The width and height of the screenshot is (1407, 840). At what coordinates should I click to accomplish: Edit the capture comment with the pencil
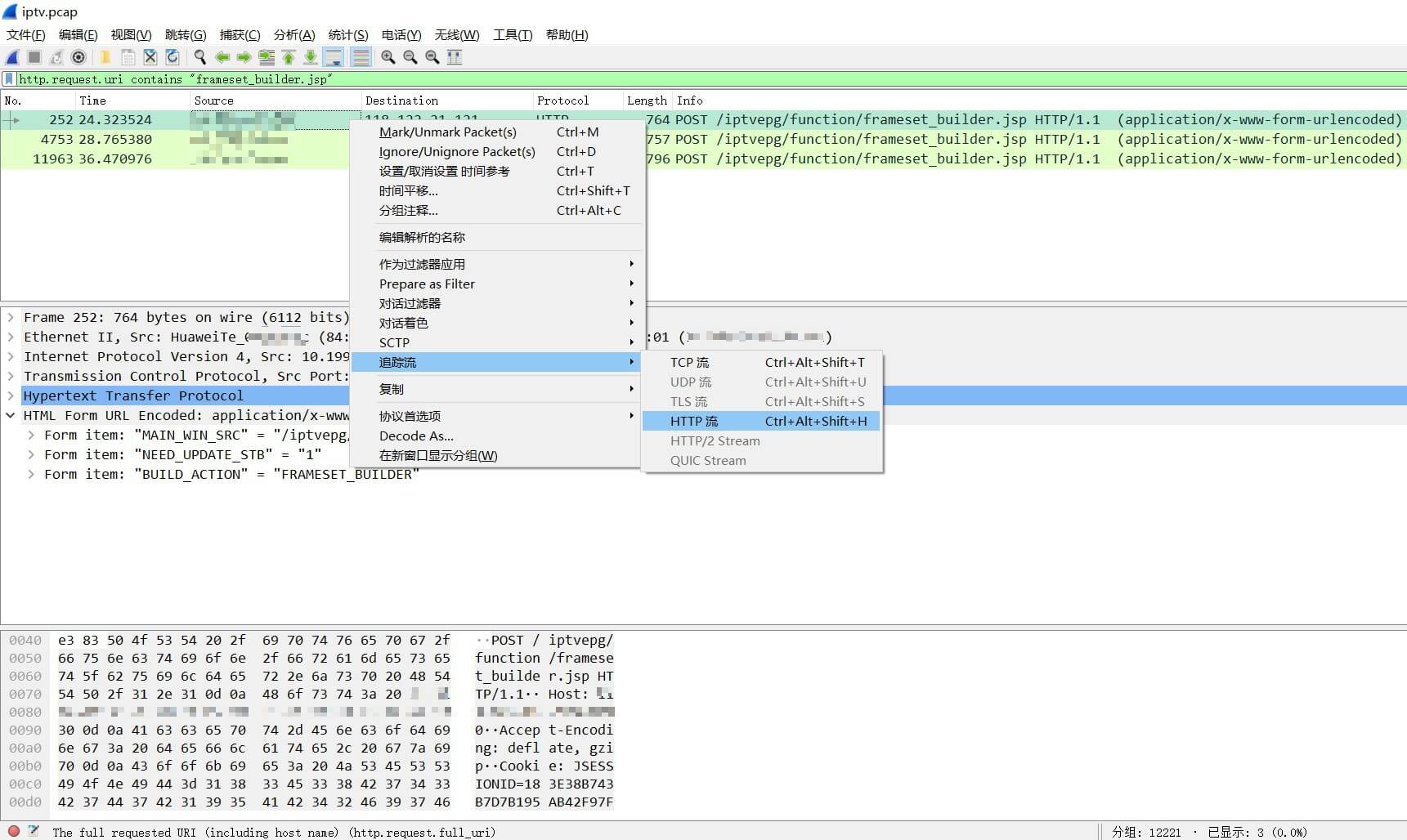pos(33,832)
